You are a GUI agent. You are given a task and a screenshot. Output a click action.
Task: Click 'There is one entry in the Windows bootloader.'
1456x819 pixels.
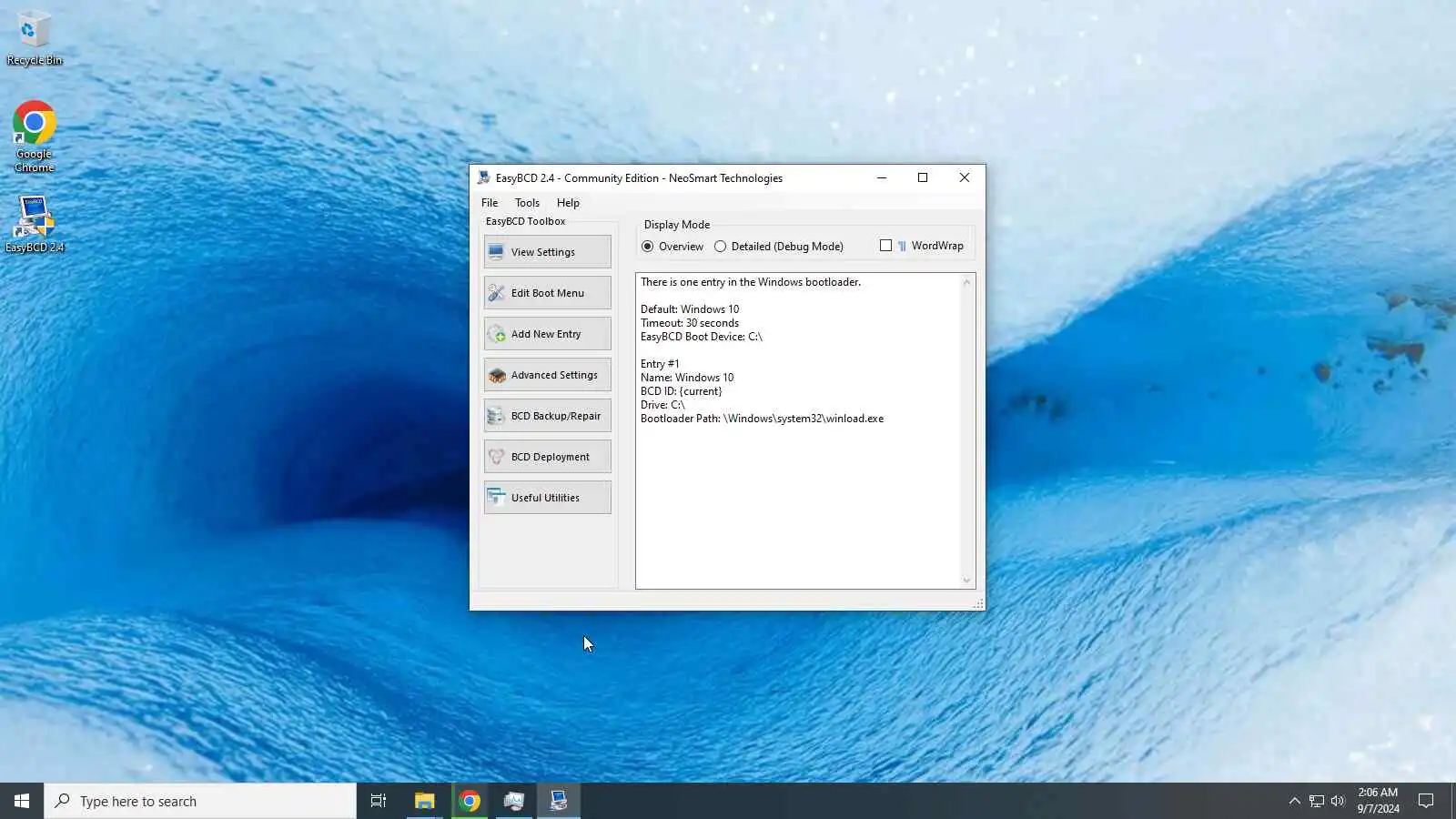[x=751, y=282]
